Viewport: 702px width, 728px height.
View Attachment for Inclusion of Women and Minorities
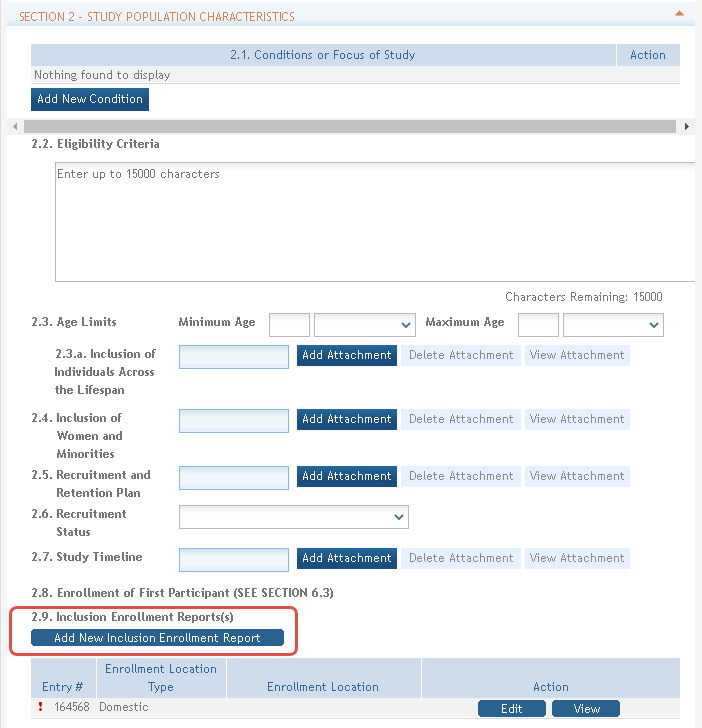click(x=577, y=419)
